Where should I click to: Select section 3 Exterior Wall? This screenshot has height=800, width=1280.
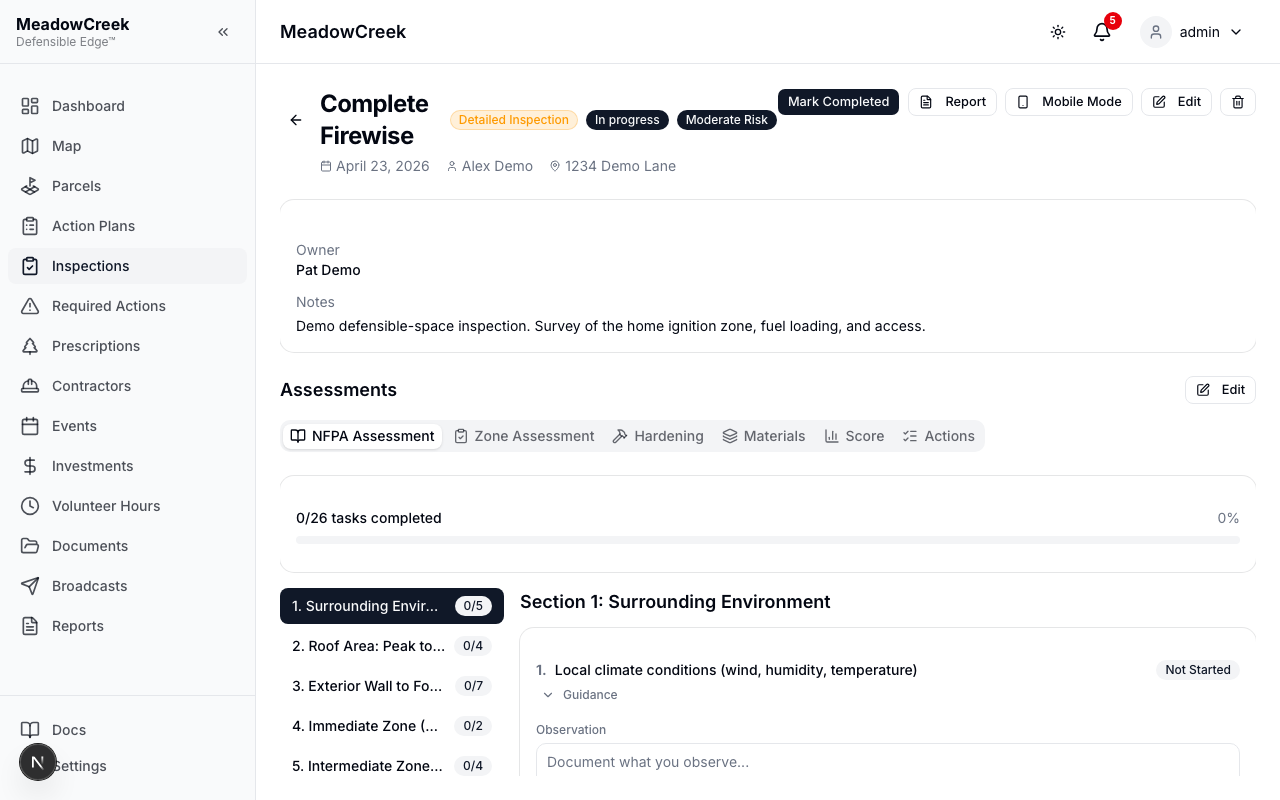tap(392, 686)
